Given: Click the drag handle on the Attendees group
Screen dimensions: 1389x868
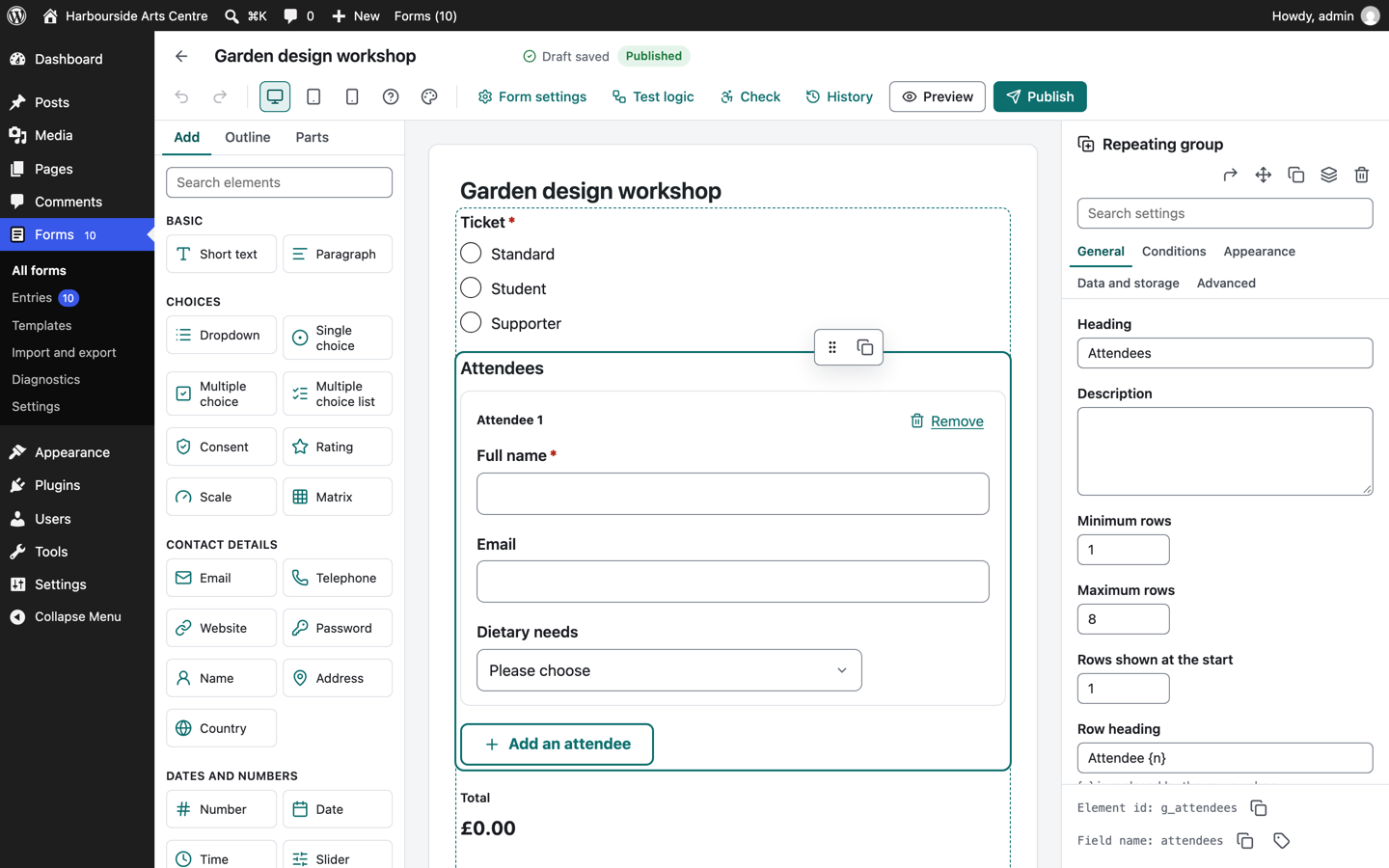Looking at the screenshot, I should 832,347.
